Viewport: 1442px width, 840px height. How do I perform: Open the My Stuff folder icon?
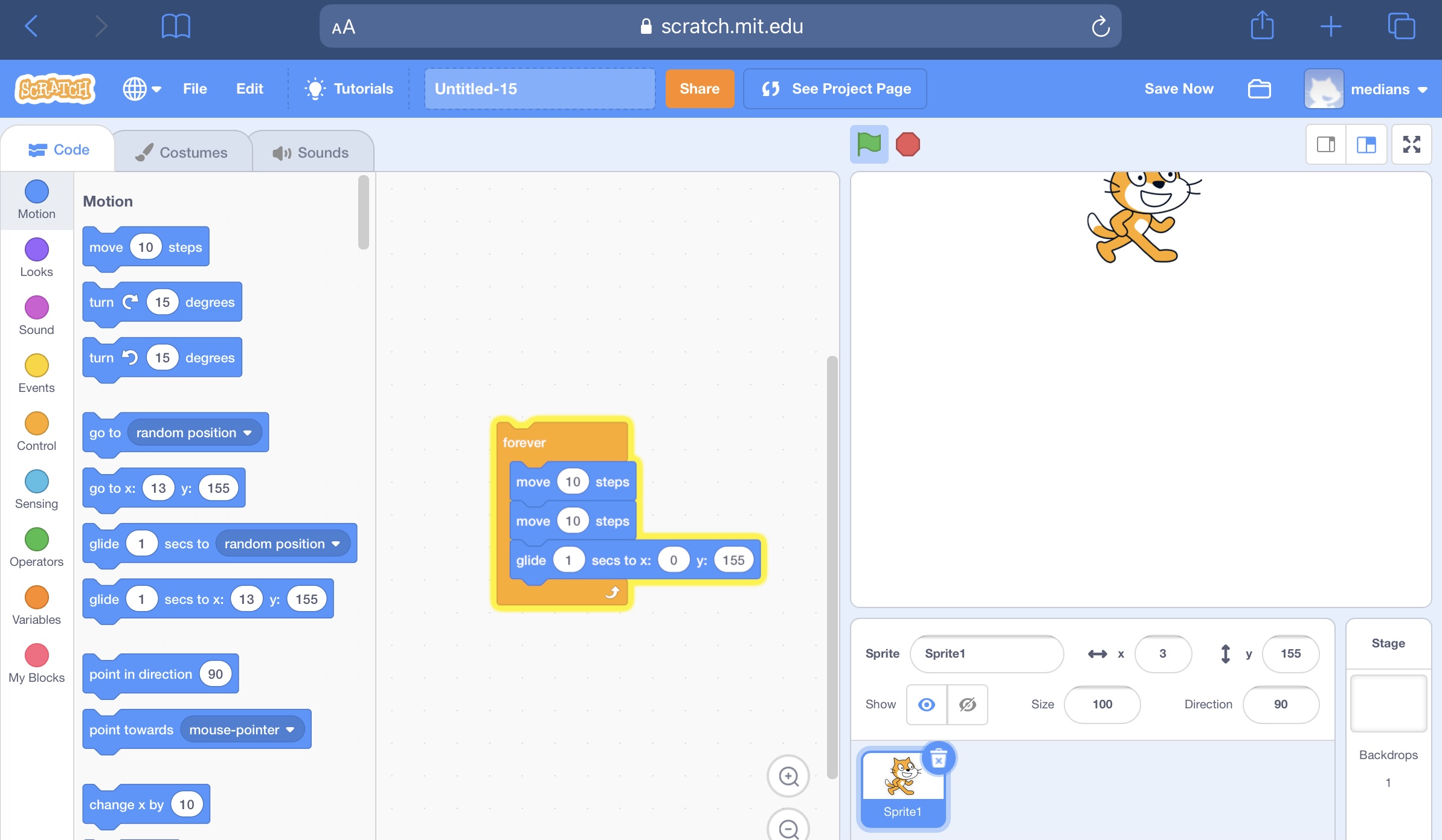[1259, 89]
